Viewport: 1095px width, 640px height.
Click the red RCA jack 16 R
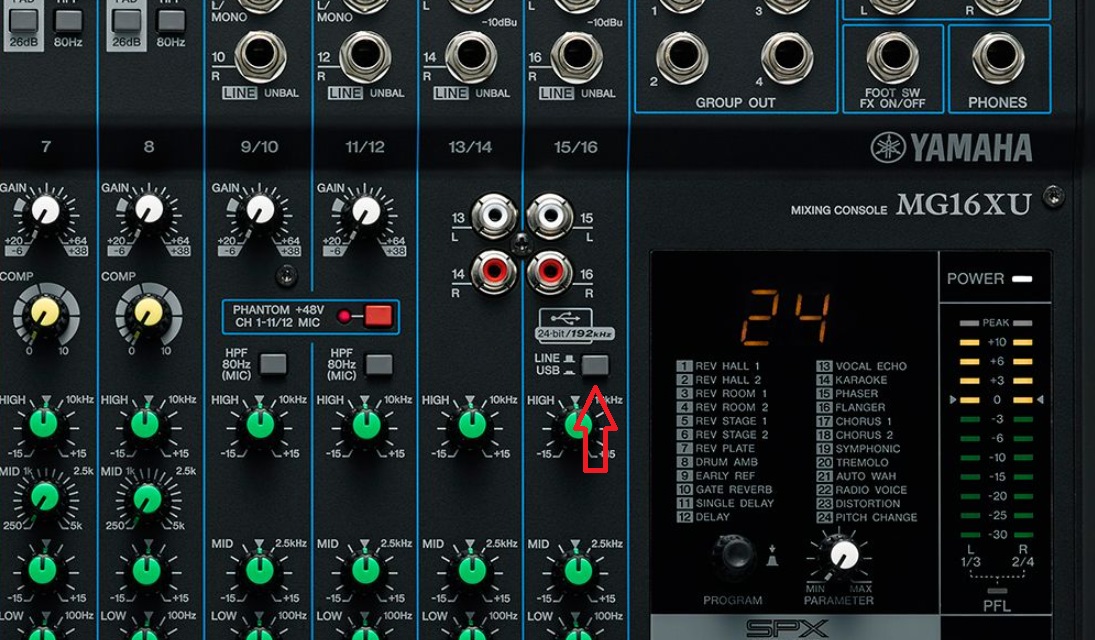coord(550,271)
